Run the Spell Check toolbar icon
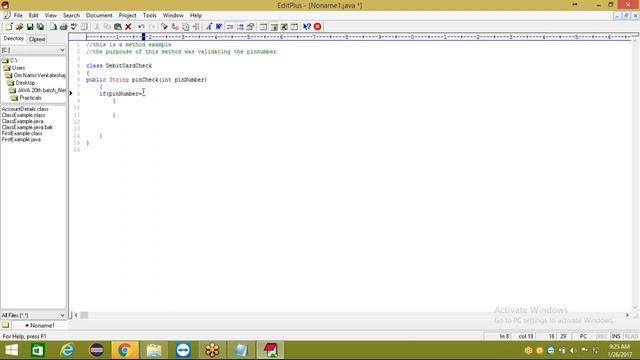 74,27
